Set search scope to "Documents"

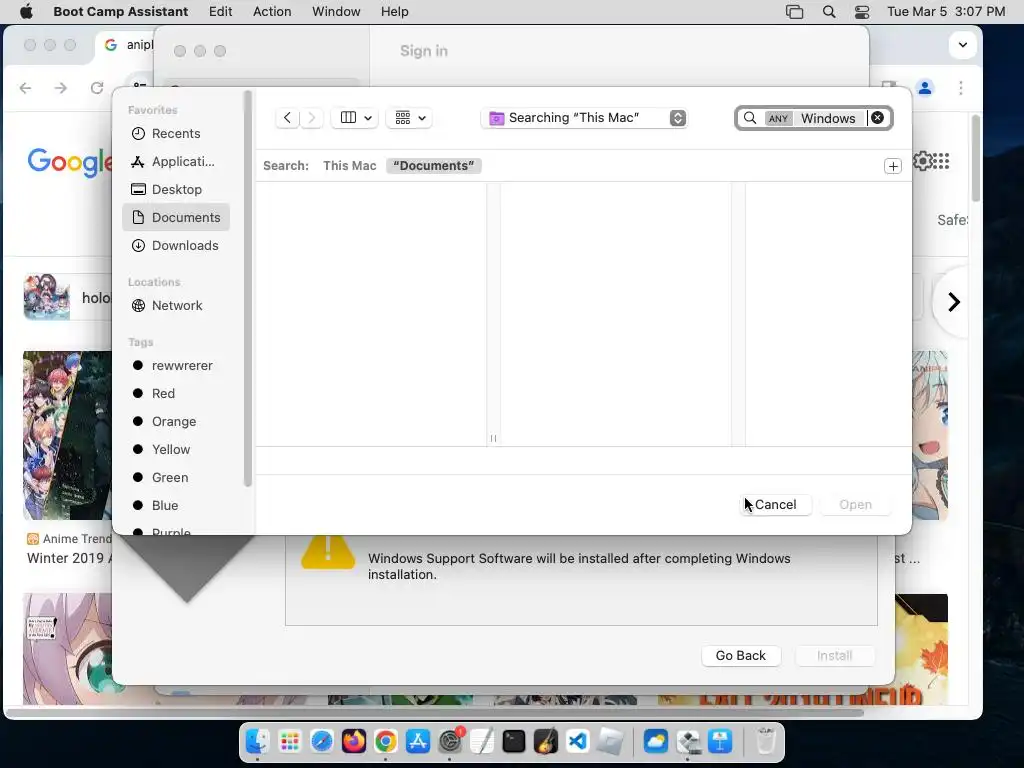tap(434, 165)
